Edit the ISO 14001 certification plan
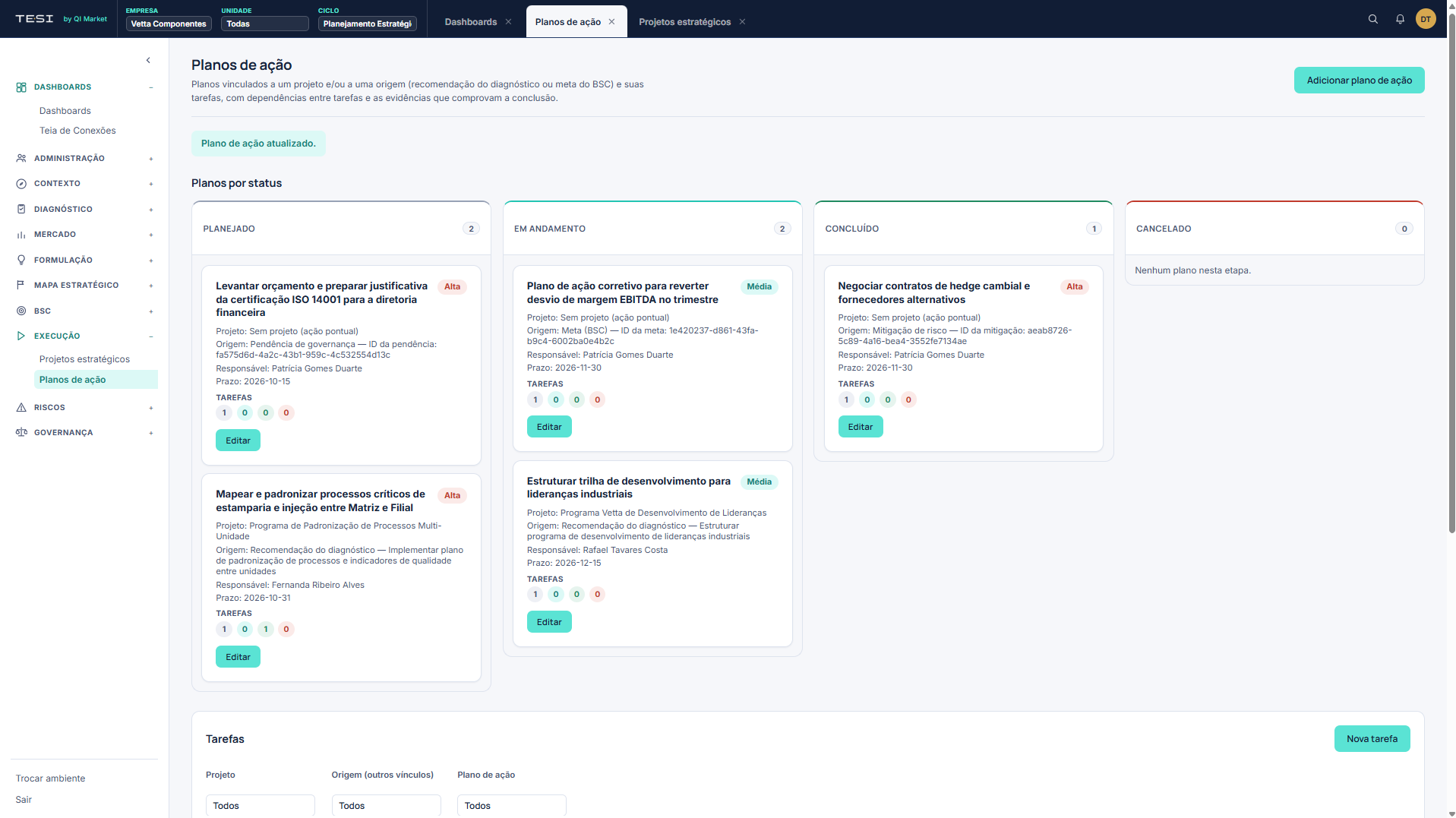 point(238,441)
